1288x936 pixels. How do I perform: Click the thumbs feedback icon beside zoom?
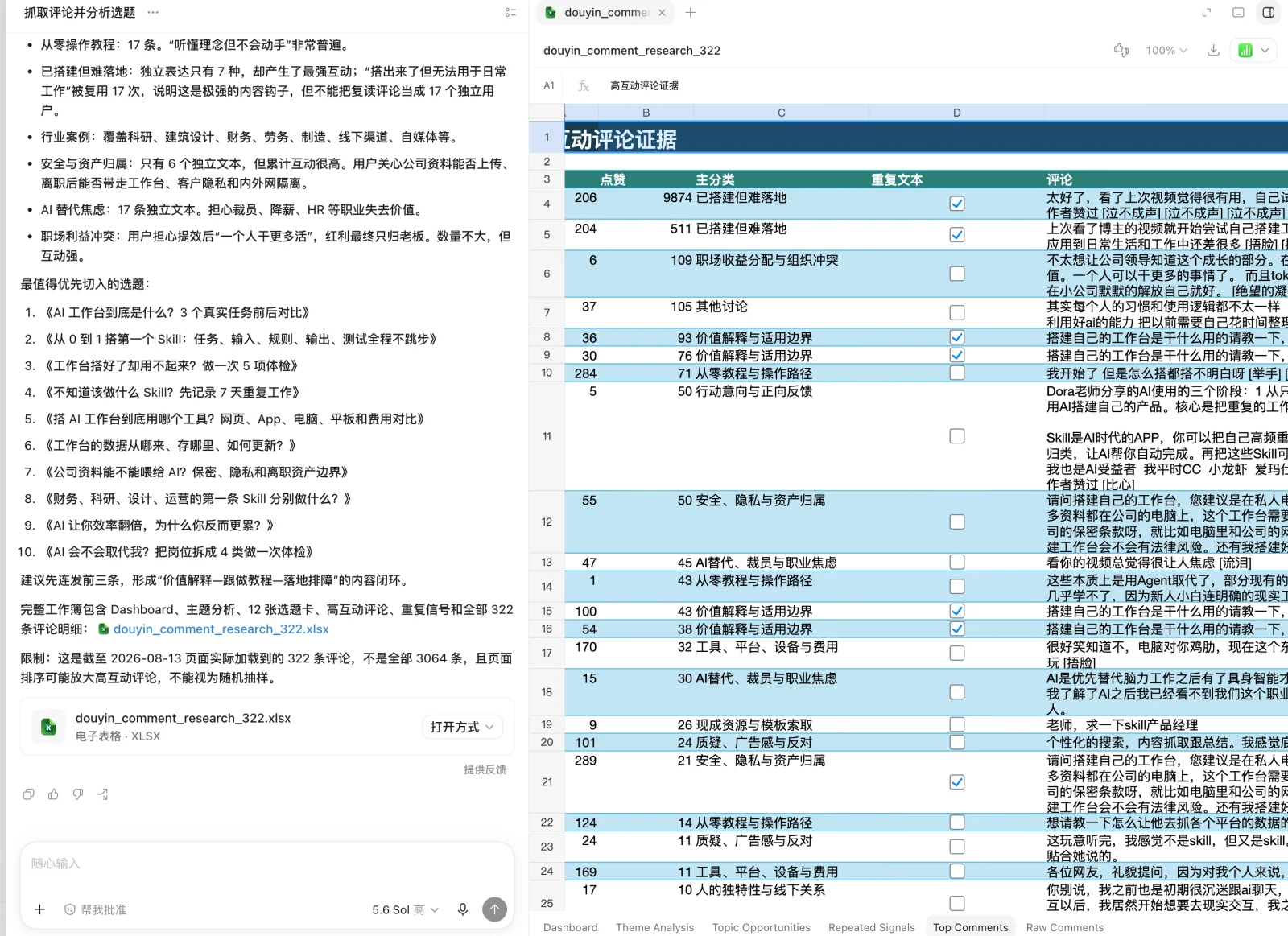tap(1121, 50)
